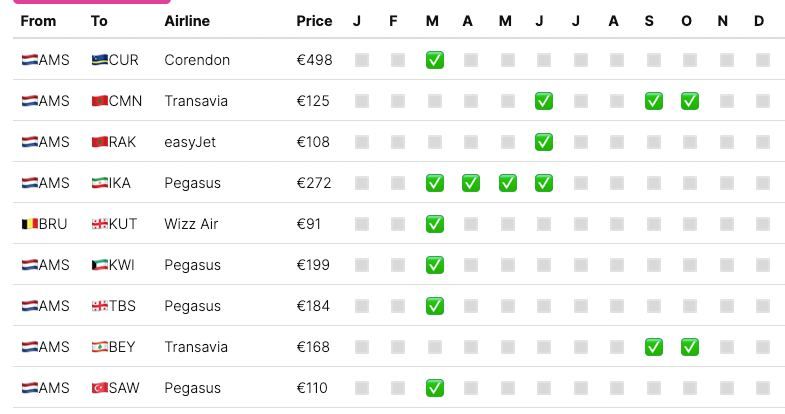Uncheck the March box in the Corendon row
785x414 pixels.
tap(434, 60)
